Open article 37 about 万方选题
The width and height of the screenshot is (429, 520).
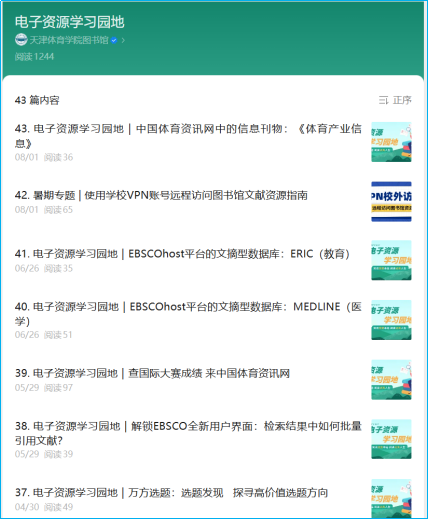pos(171,492)
